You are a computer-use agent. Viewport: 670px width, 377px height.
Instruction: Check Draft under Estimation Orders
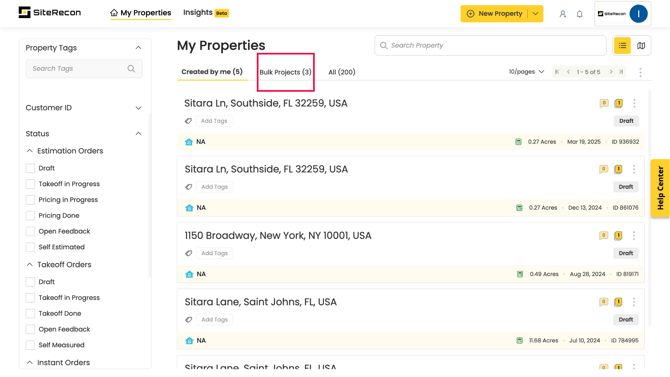[30, 168]
